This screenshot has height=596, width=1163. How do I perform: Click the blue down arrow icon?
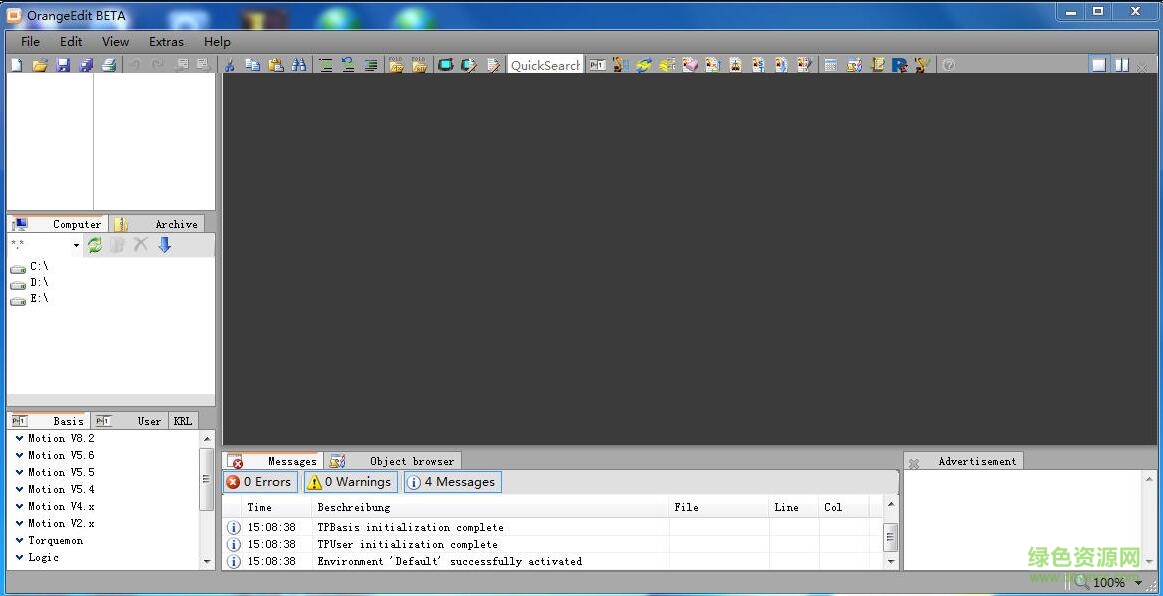point(165,245)
